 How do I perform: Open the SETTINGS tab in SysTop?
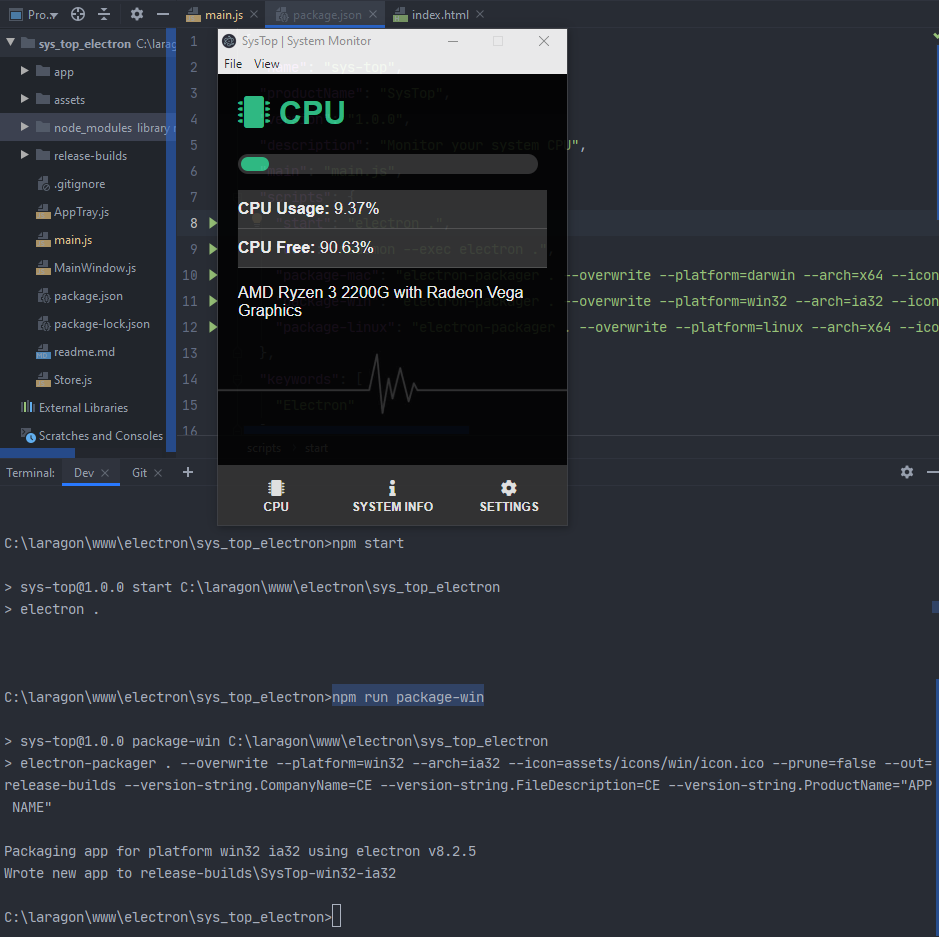[508, 496]
